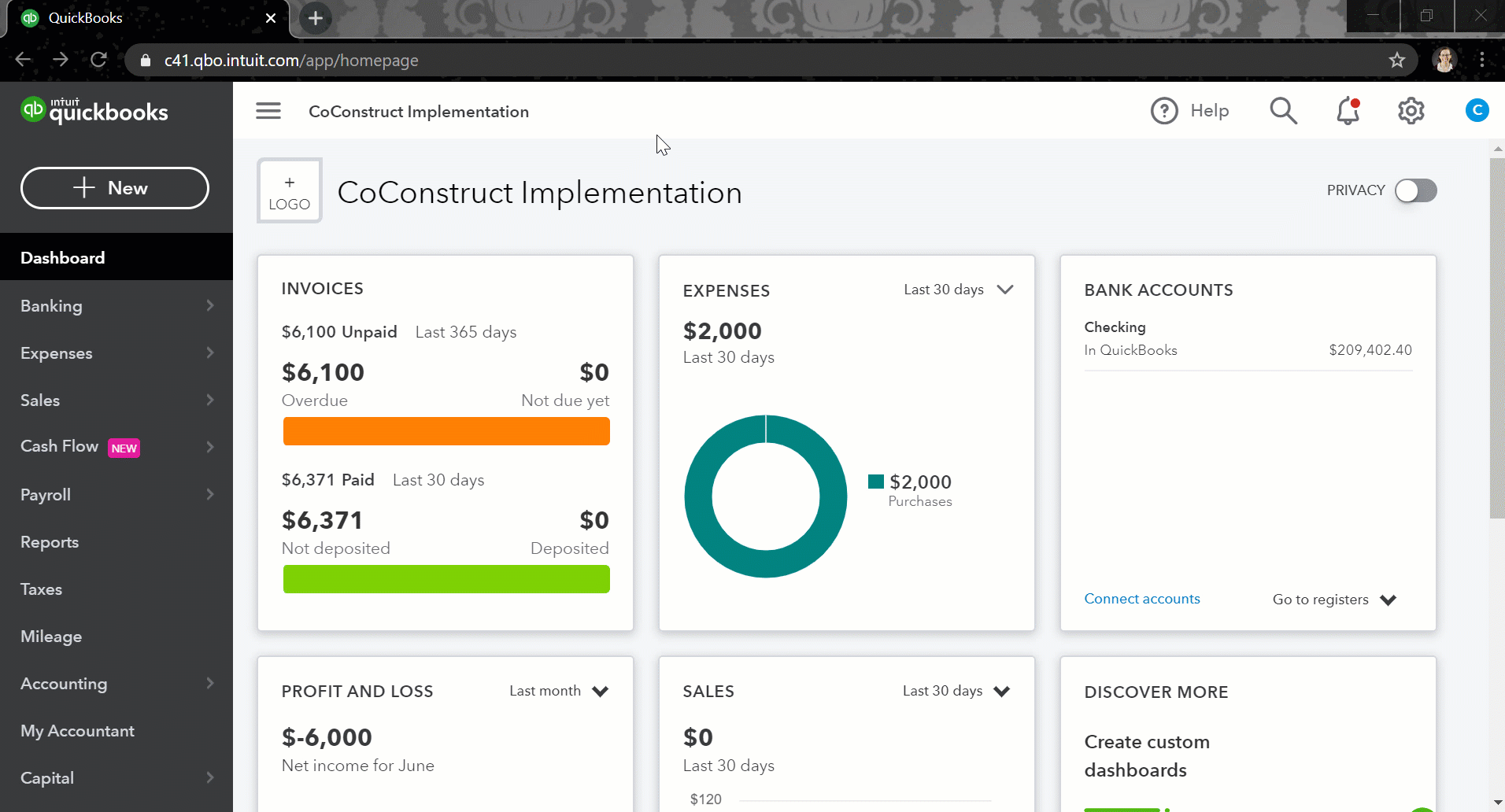Viewport: 1505px width, 812px height.
Task: Click the Checking bank account row
Action: pos(1248,338)
